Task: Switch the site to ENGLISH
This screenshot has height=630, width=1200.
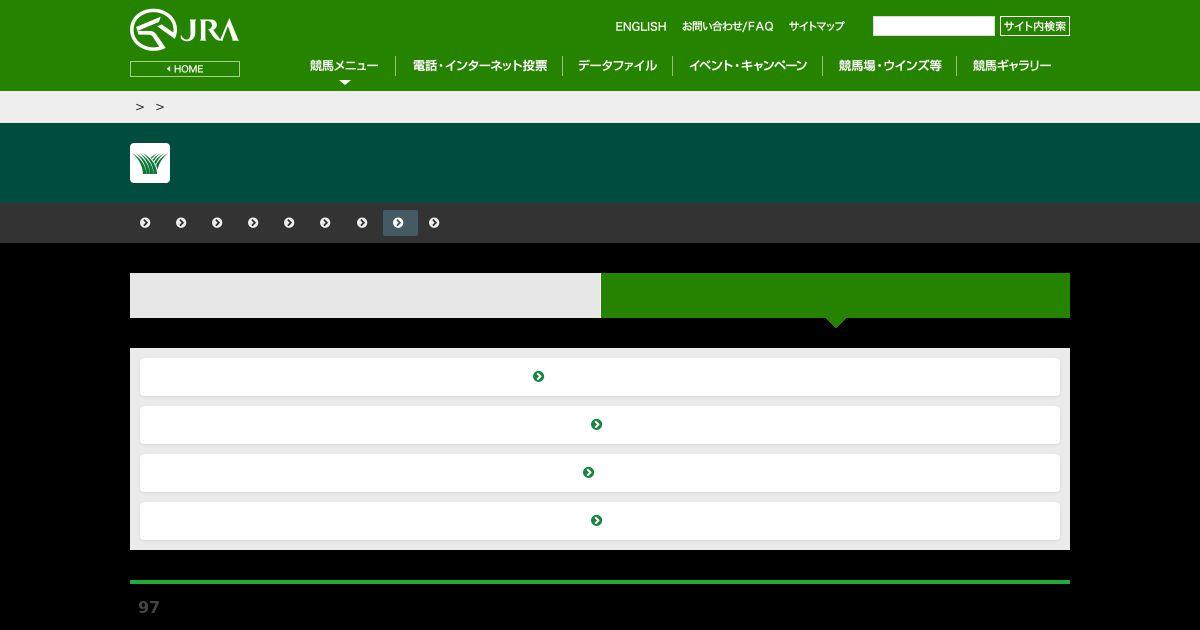Action: point(641,26)
